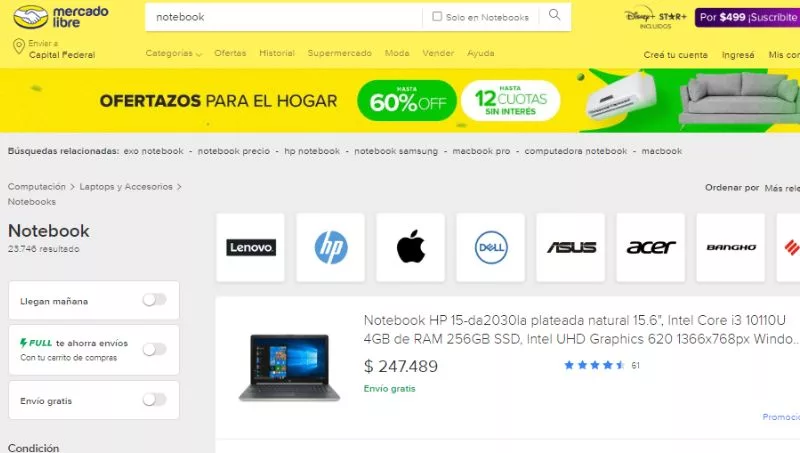800x453 pixels.
Task: Click the search magnifier icon
Action: [x=554, y=15]
